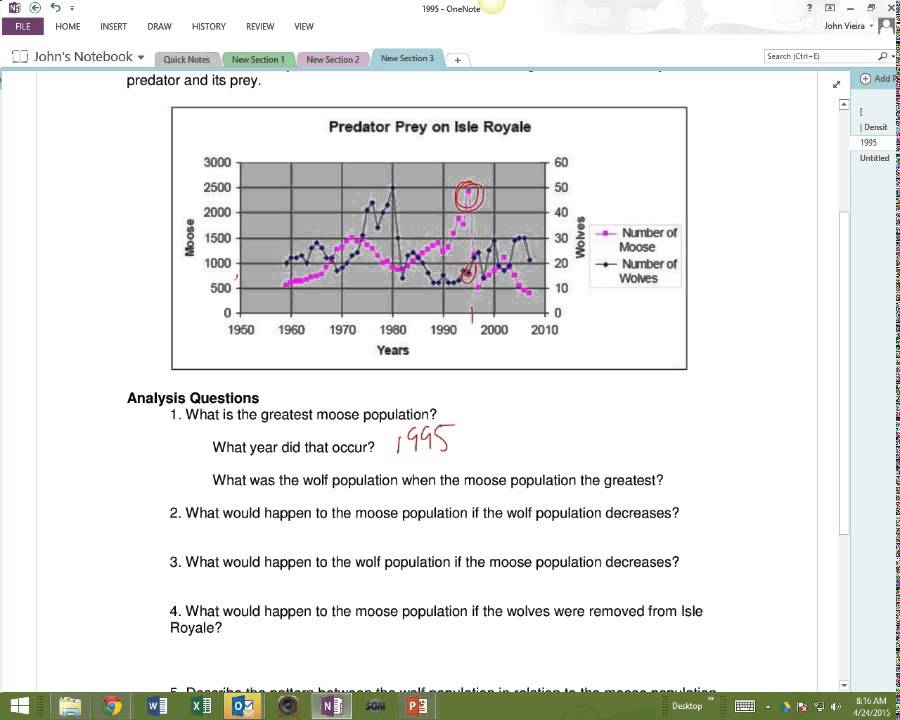900x720 pixels.
Task: Click the Years axis label on chart
Action: [393, 350]
